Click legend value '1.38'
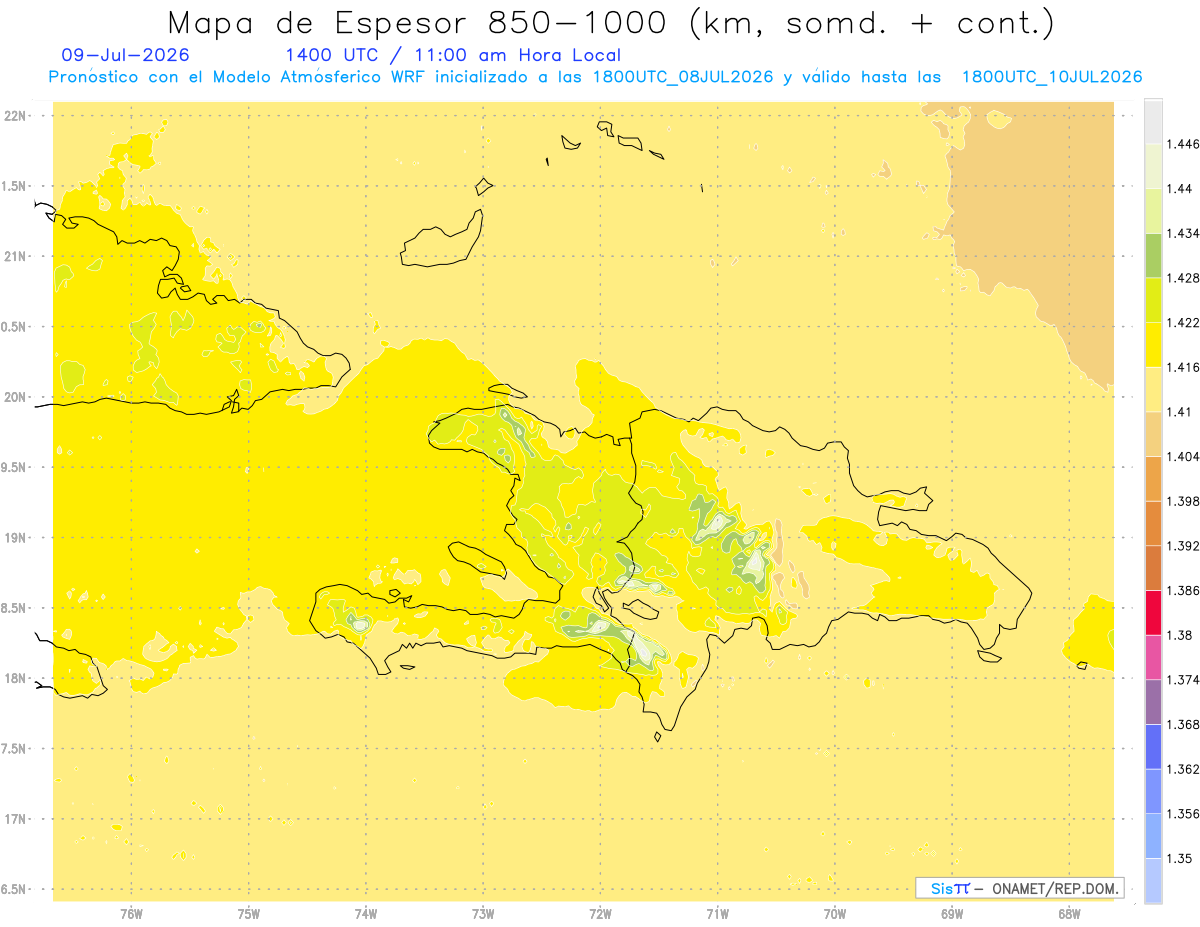 1180,636
